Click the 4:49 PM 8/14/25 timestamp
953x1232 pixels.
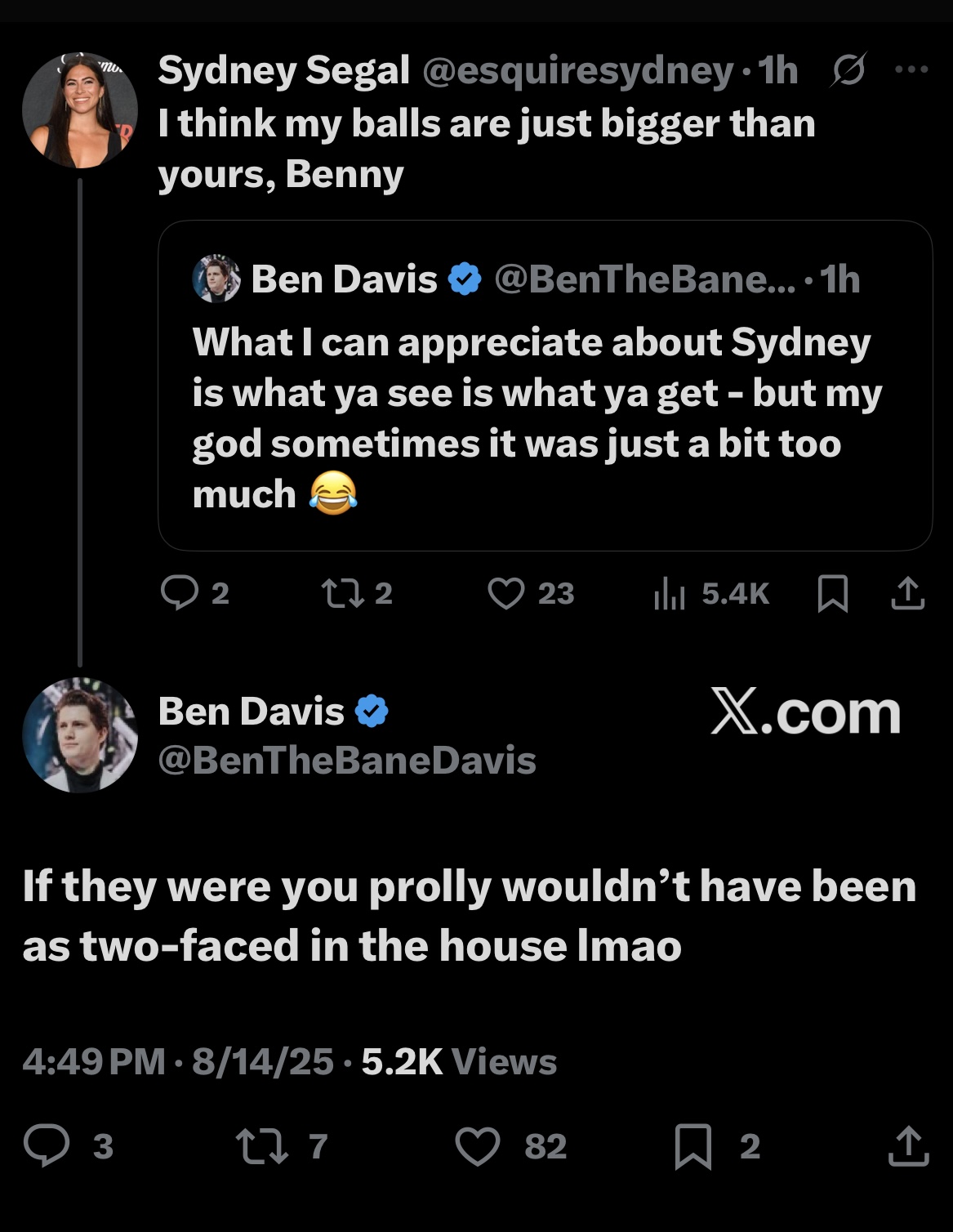[x=178, y=1061]
